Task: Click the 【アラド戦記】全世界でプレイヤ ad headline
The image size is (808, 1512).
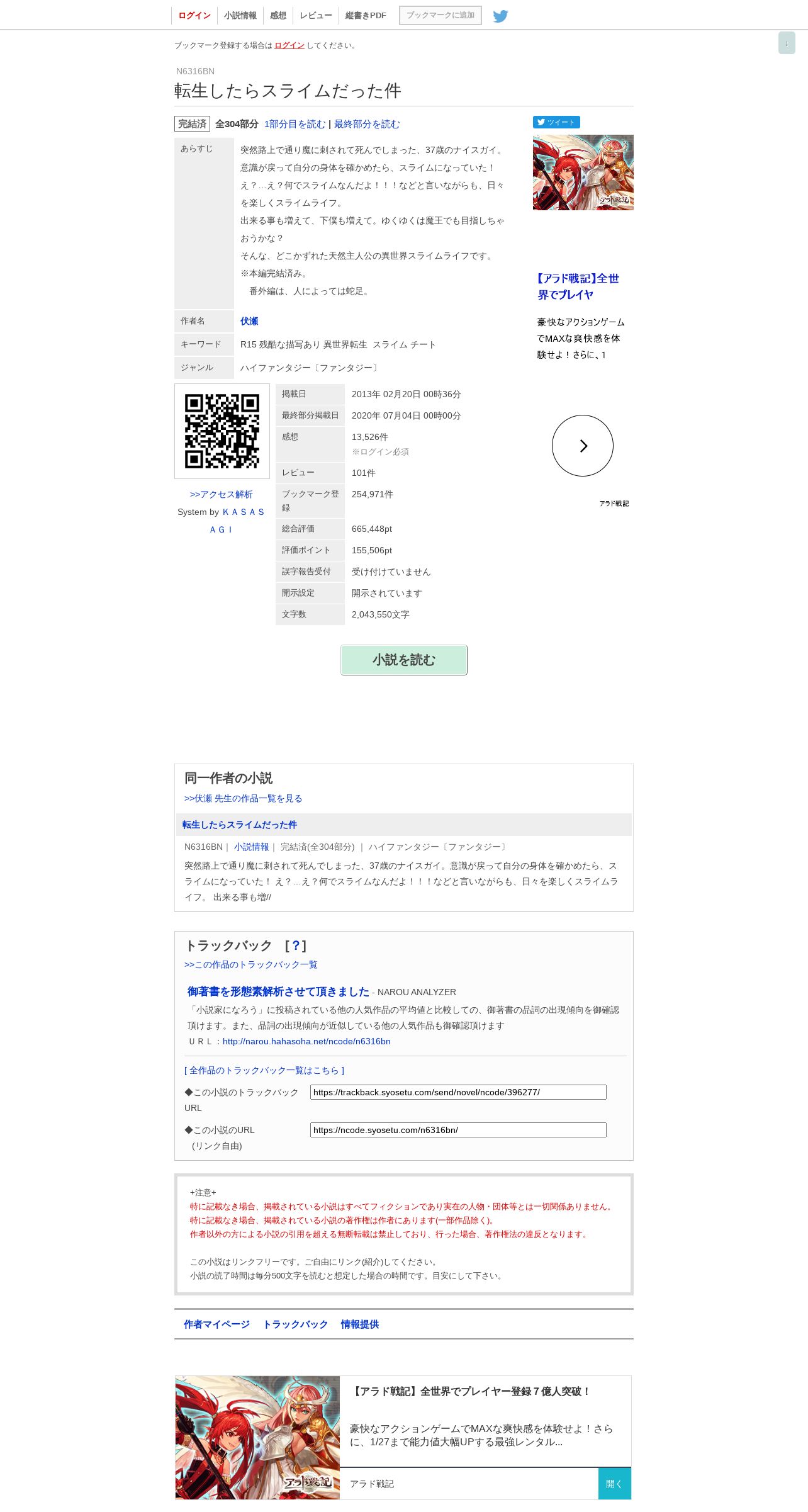Action: 577,286
